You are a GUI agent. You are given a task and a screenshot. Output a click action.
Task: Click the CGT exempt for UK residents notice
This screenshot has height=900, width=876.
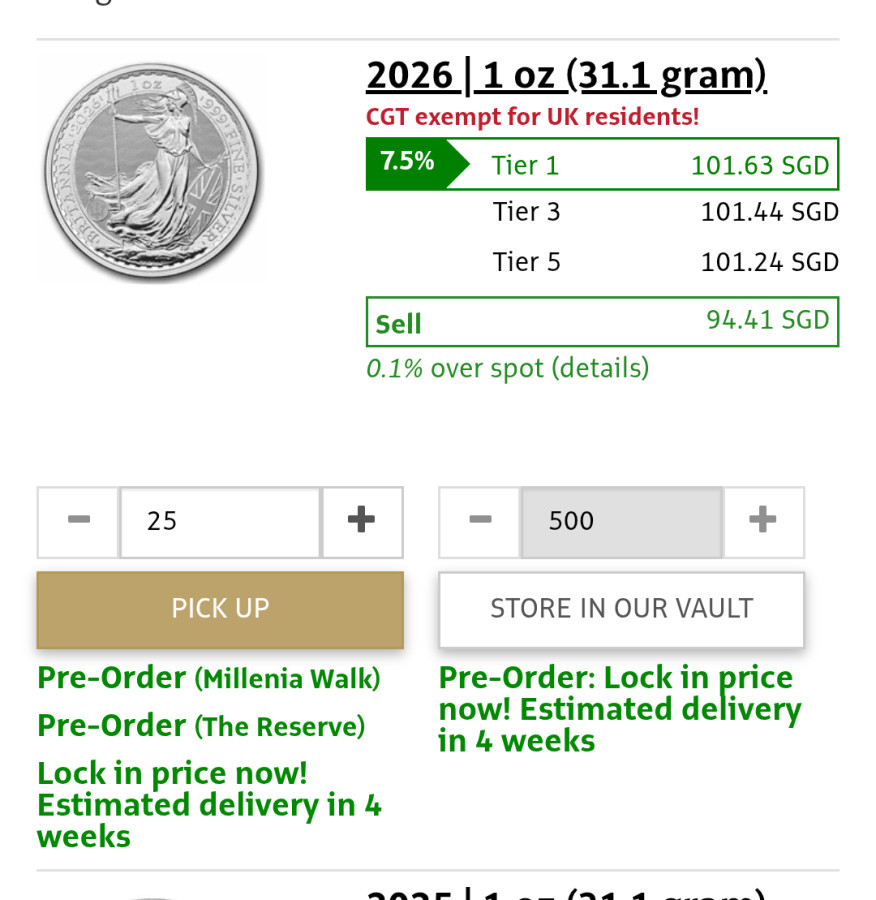pos(532,117)
